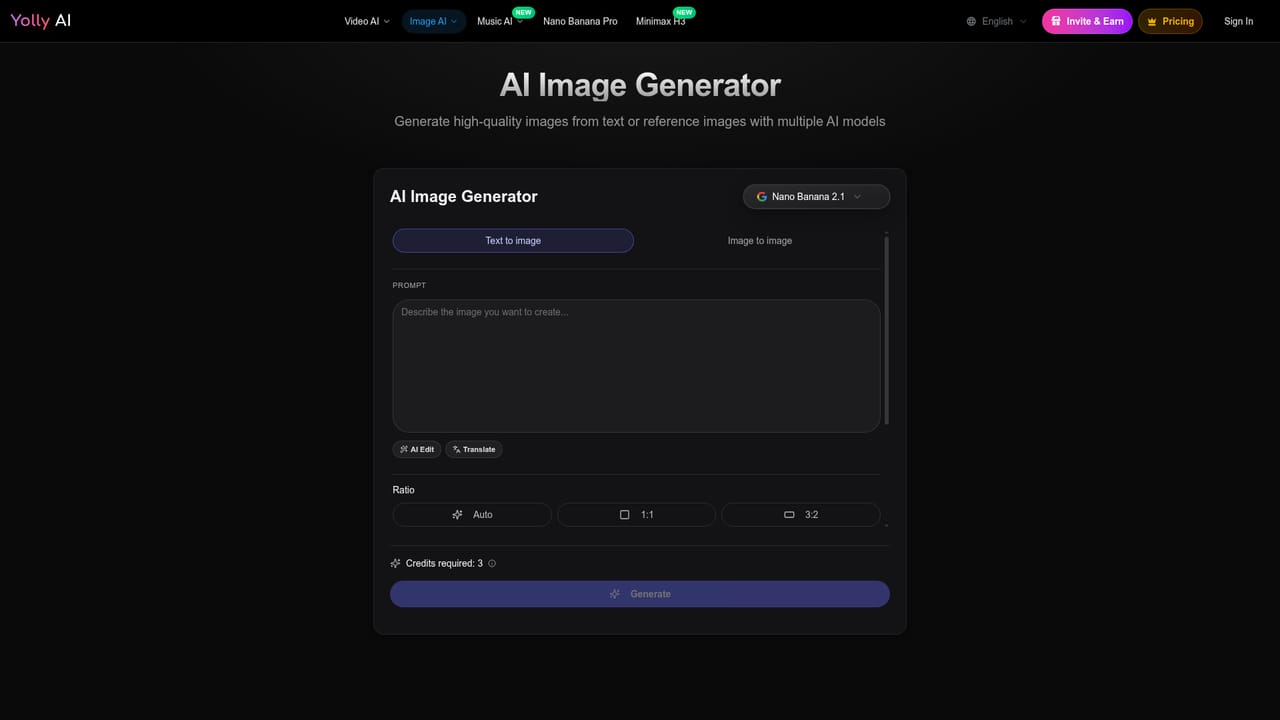Click the sparkle icon next to Credits required
The width and height of the screenshot is (1280, 720).
tap(396, 564)
